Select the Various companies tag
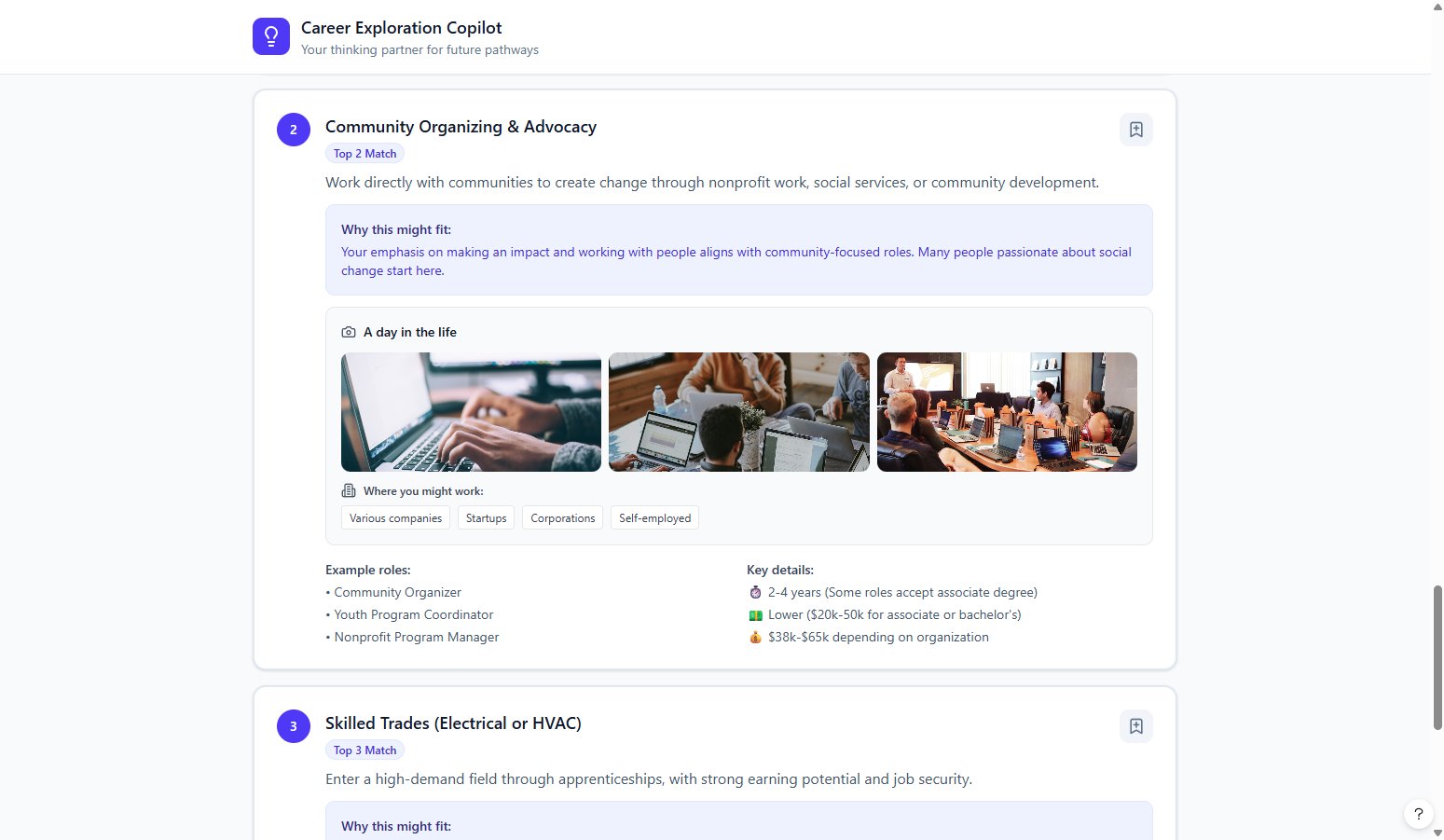Image resolution: width=1444 pixels, height=840 pixels. (x=395, y=518)
